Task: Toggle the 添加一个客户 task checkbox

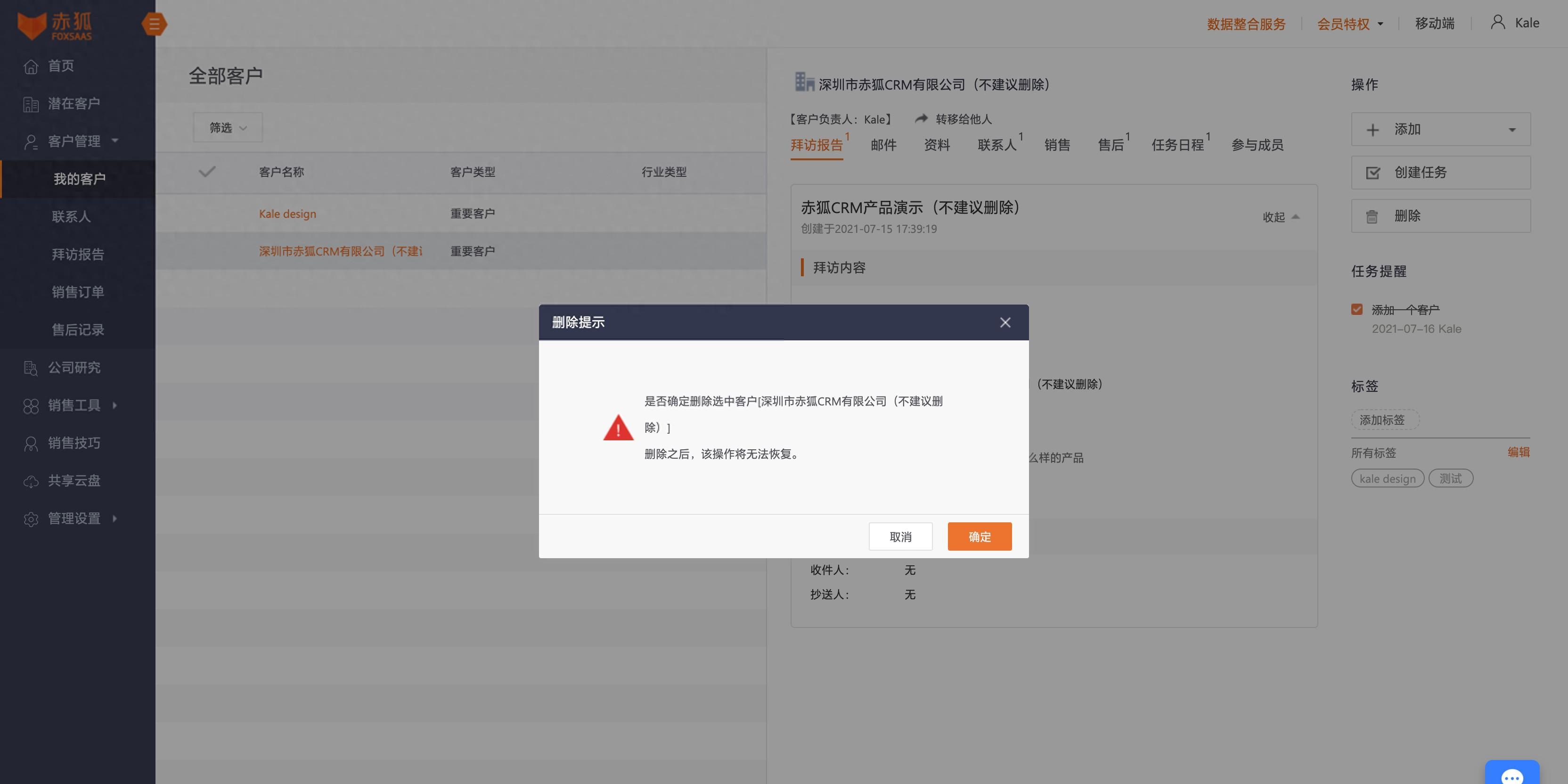Action: tap(1356, 309)
